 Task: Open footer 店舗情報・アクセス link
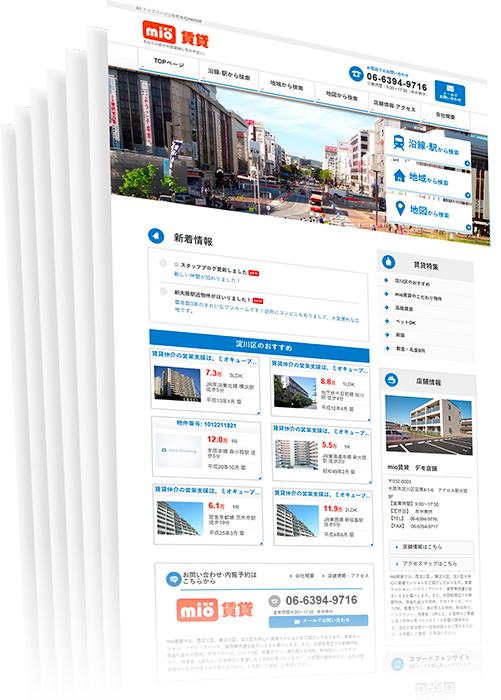(x=346, y=576)
